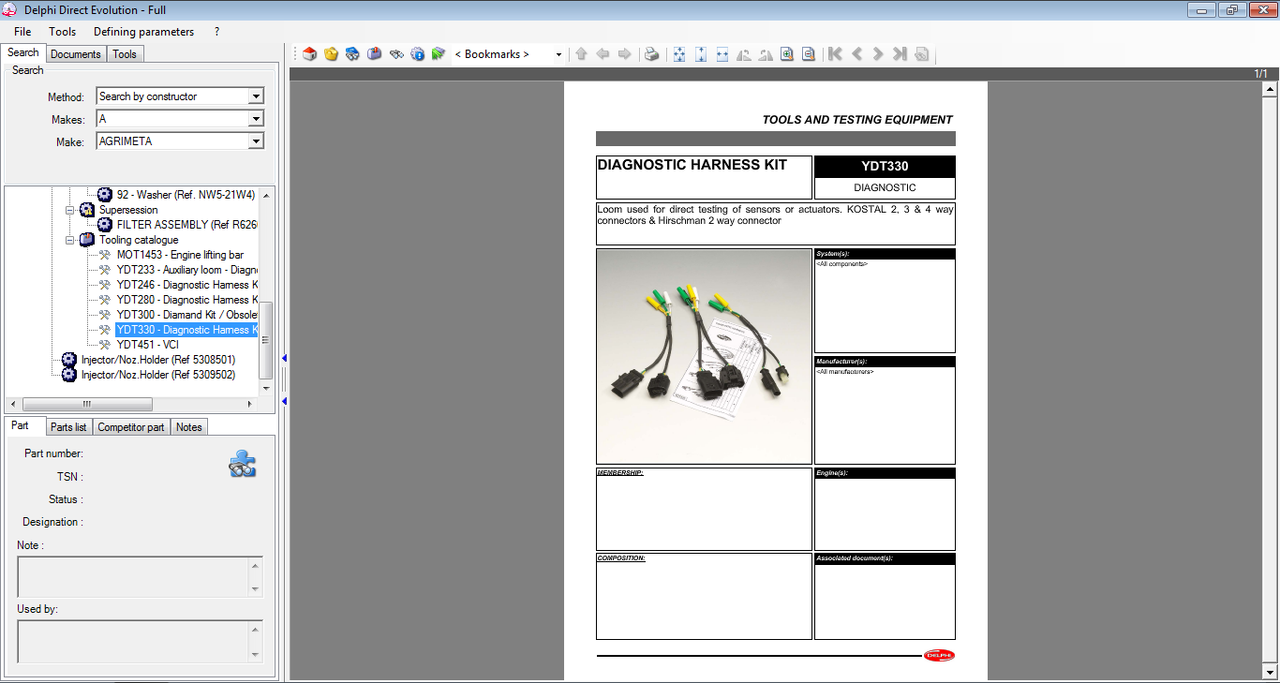1280x683 pixels.
Task: Click the blue glasses toolbar icon
Action: pyautogui.click(x=353, y=54)
